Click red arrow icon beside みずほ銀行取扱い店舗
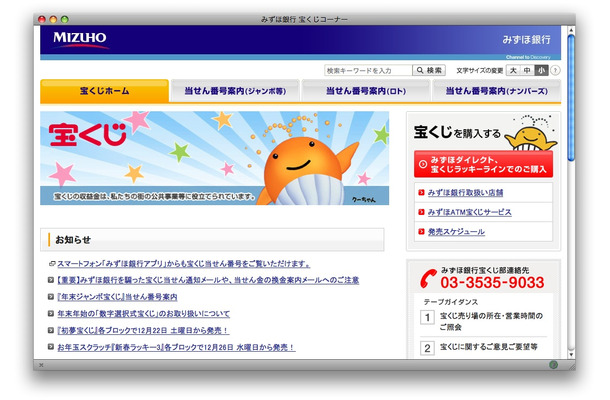Image resolution: width=610 pixels, height=400 pixels. point(421,192)
